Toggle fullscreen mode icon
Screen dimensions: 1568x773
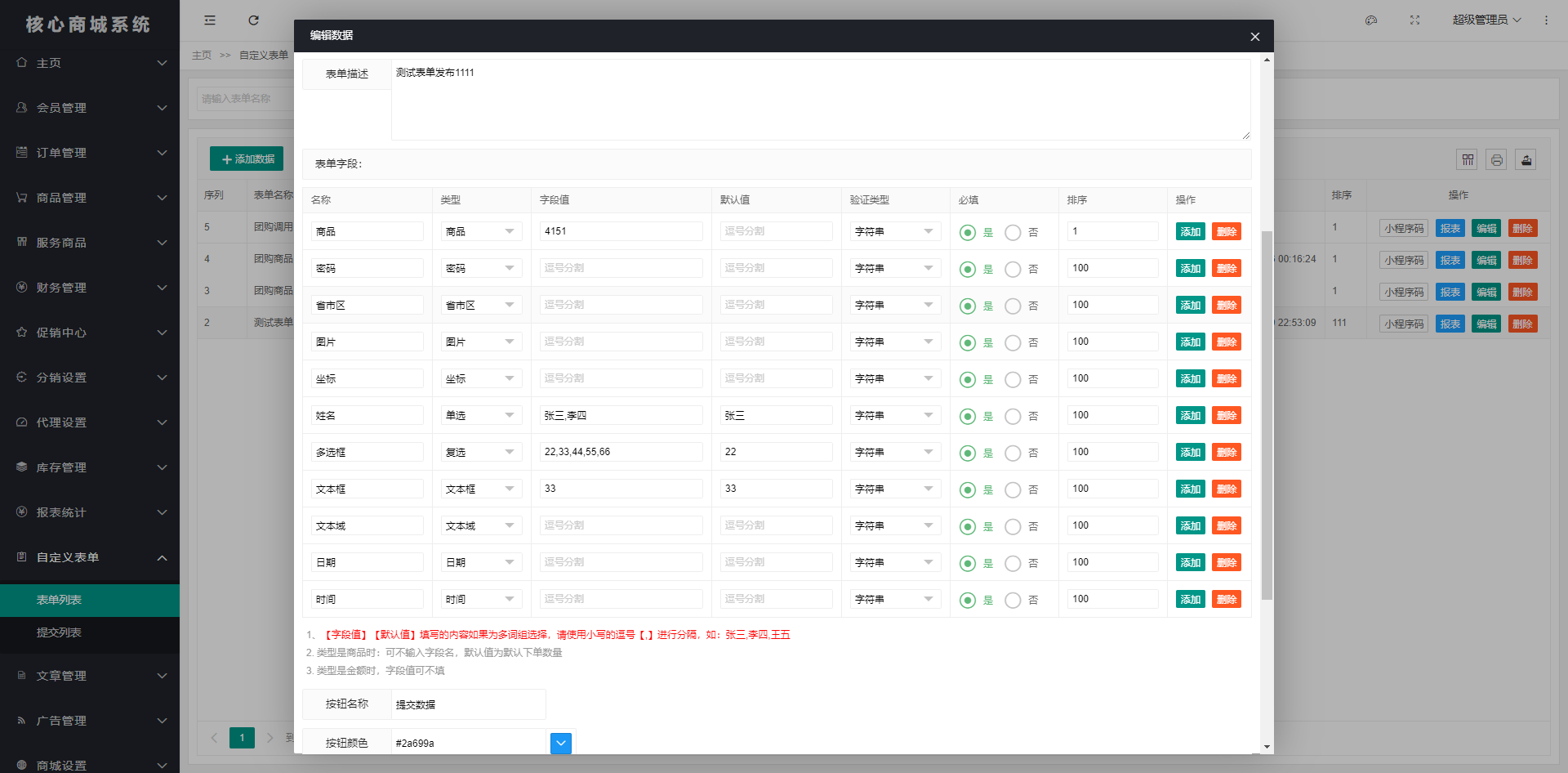click(x=1414, y=20)
